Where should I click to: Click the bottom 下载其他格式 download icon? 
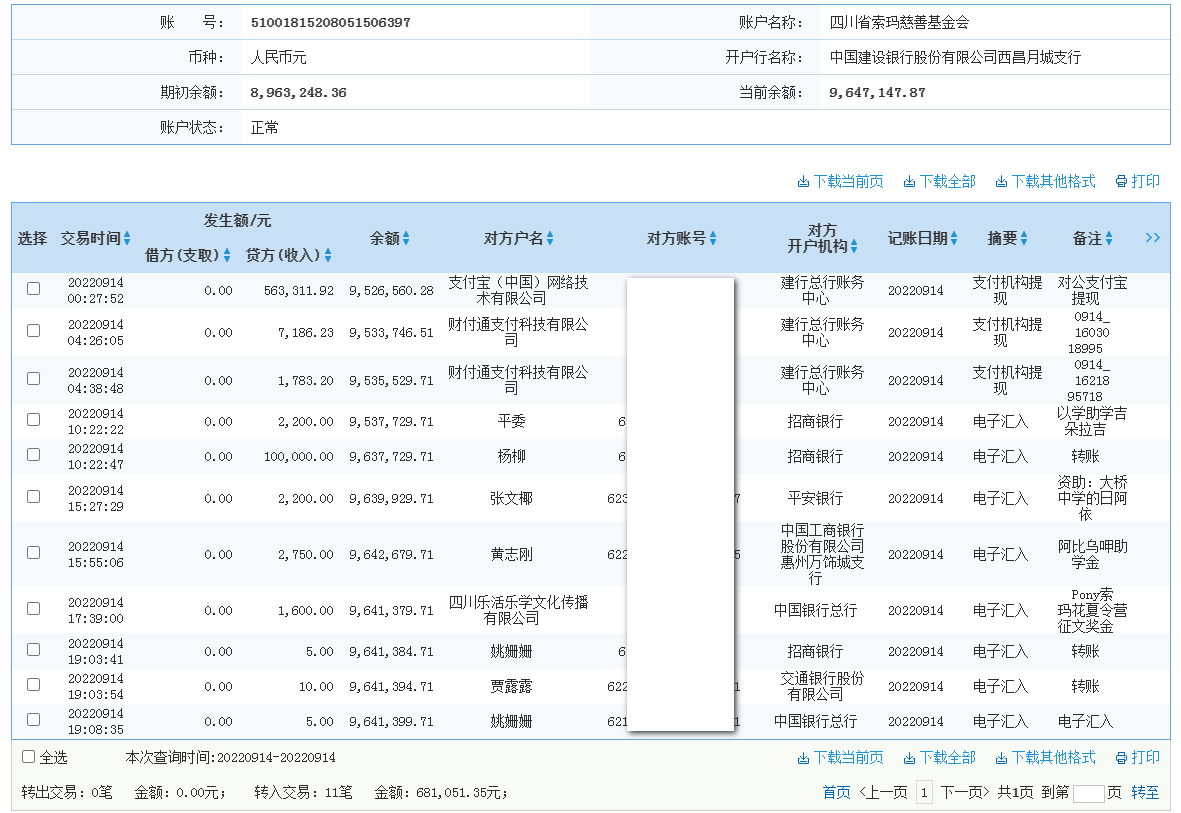coord(1001,758)
